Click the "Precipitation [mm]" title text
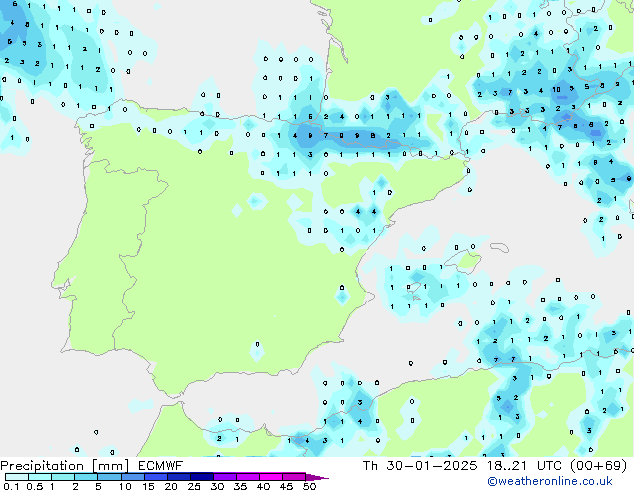 (64, 466)
